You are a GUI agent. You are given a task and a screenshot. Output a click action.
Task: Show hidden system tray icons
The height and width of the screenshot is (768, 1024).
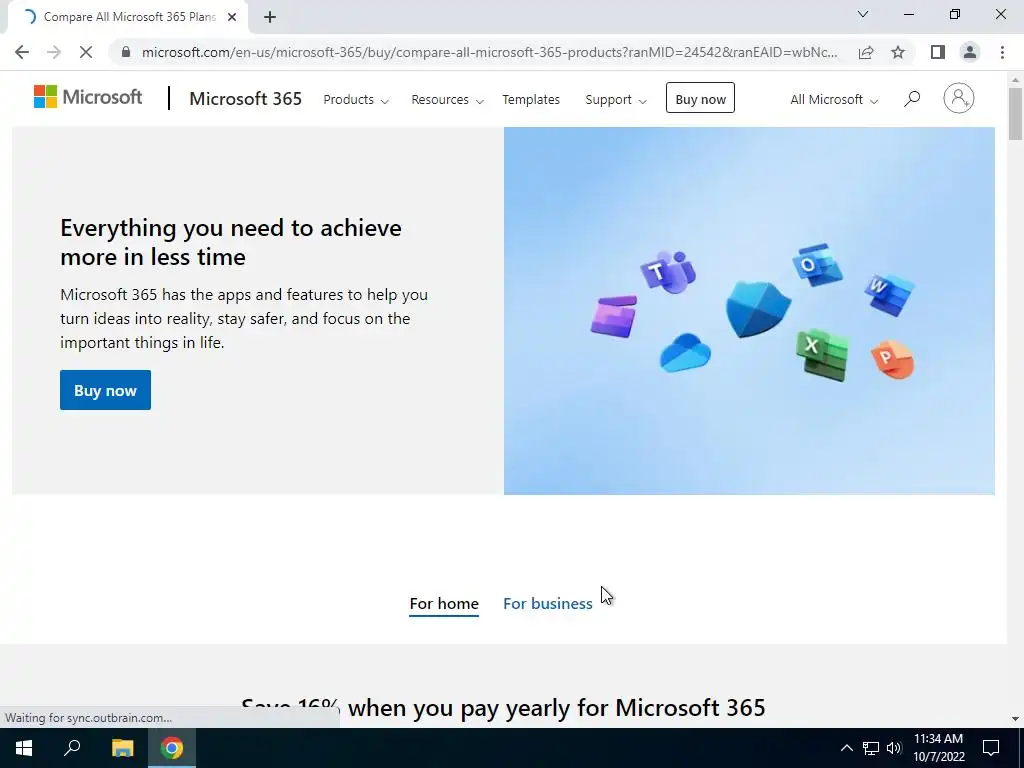coord(846,748)
